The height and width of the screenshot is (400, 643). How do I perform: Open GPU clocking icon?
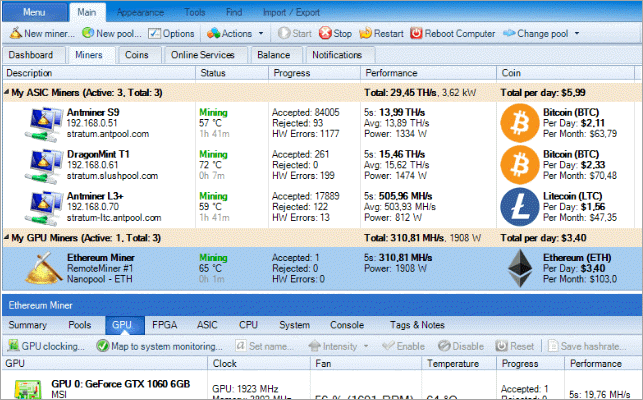(x=14, y=346)
